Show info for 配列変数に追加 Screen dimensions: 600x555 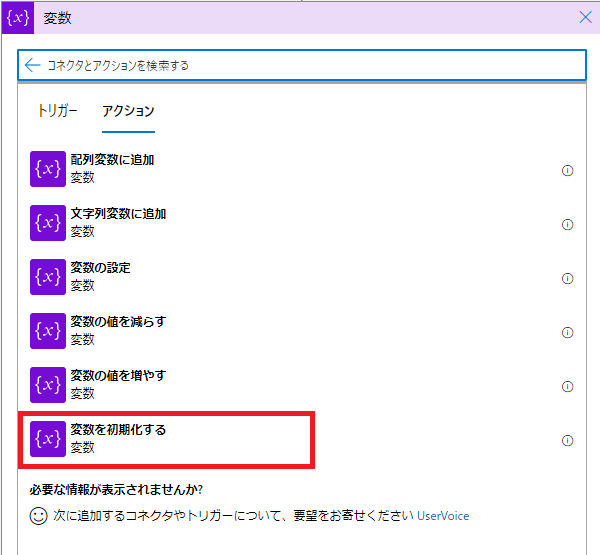(x=567, y=170)
